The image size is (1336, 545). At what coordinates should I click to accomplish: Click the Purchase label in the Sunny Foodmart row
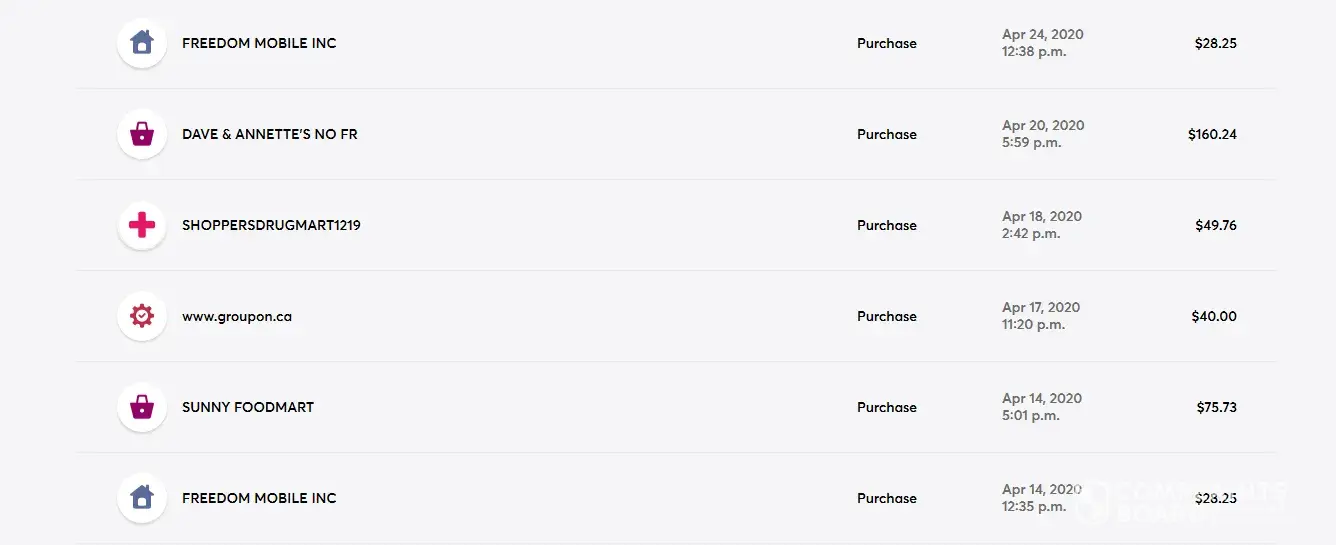pyautogui.click(x=886, y=407)
